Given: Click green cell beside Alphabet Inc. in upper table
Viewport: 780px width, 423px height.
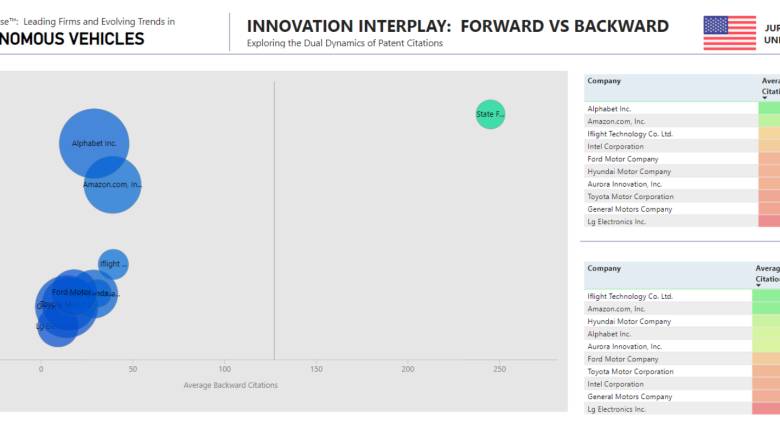Looking at the screenshot, I should pyautogui.click(x=769, y=108).
